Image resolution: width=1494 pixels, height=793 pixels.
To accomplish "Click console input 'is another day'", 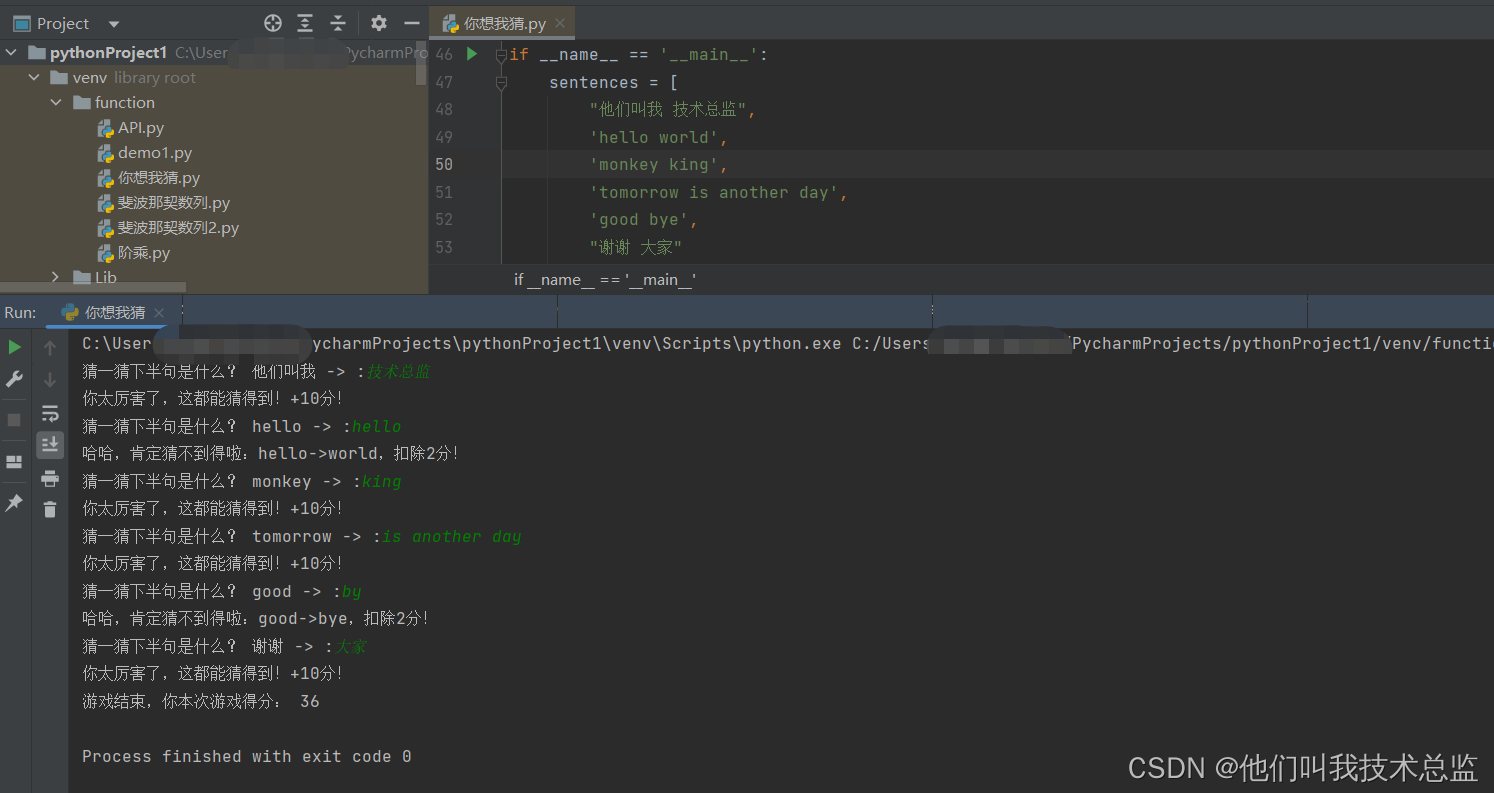I will pyautogui.click(x=452, y=537).
